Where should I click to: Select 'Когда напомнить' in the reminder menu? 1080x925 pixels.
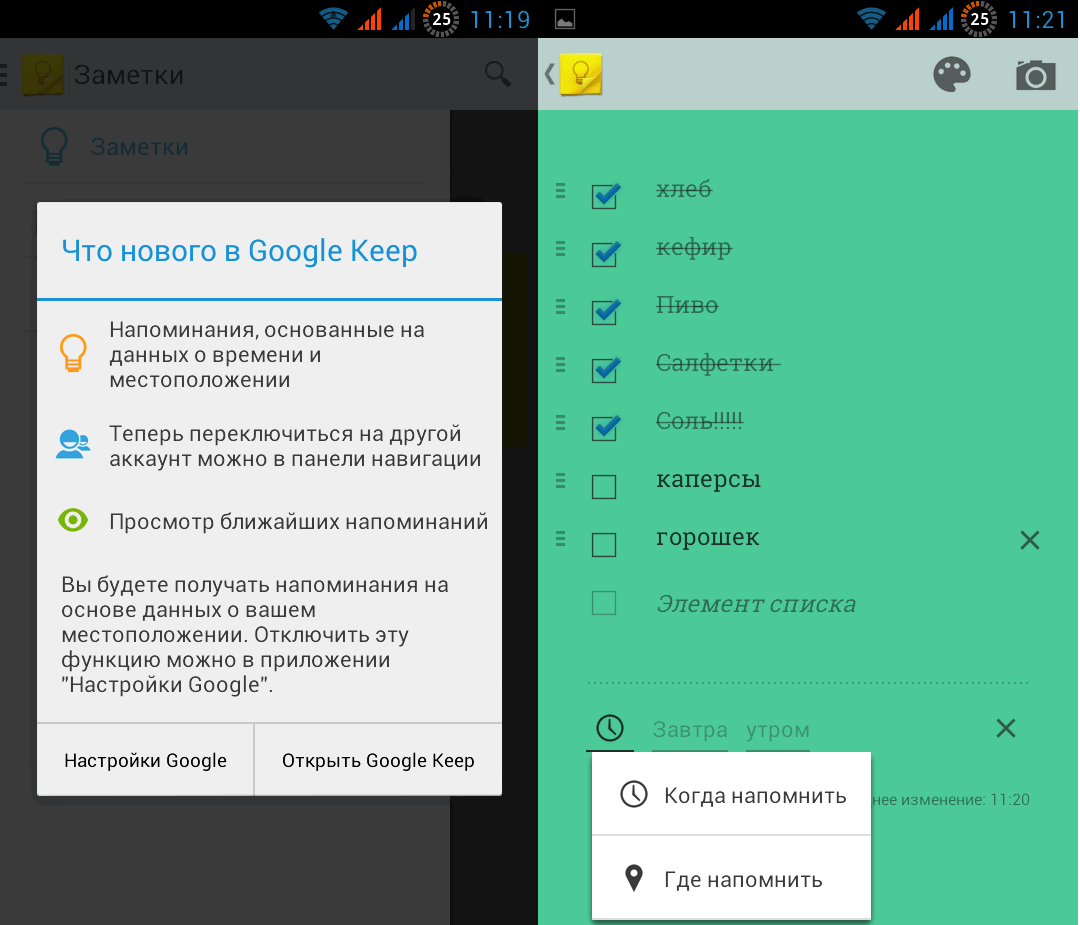click(731, 794)
